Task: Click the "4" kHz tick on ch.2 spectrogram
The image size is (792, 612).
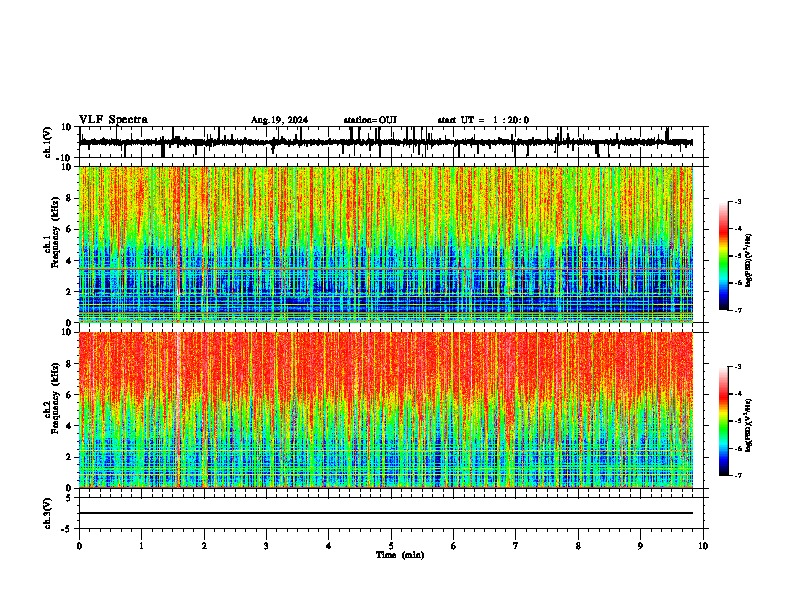Action: tap(70, 426)
